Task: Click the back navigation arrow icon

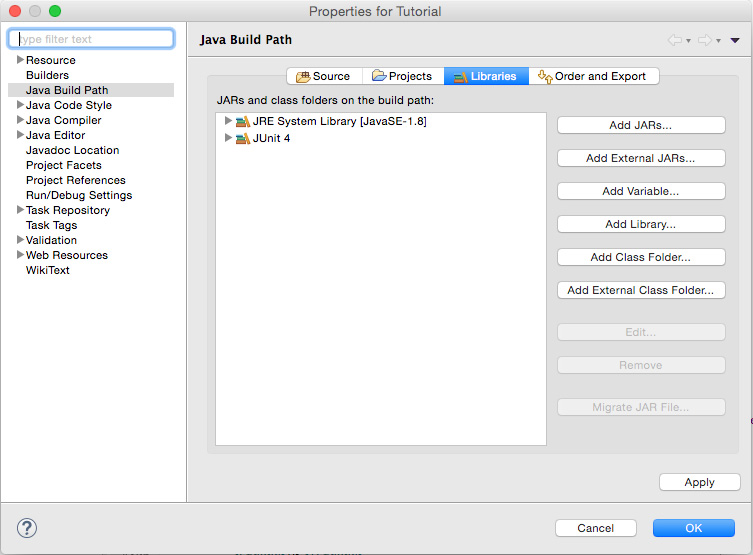Action: pyautogui.click(x=675, y=40)
